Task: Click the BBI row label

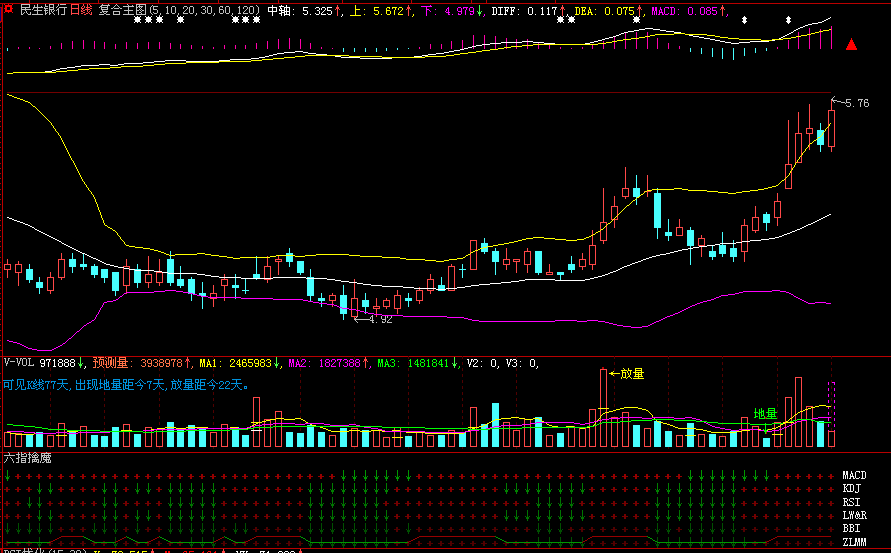Action: 851,529
